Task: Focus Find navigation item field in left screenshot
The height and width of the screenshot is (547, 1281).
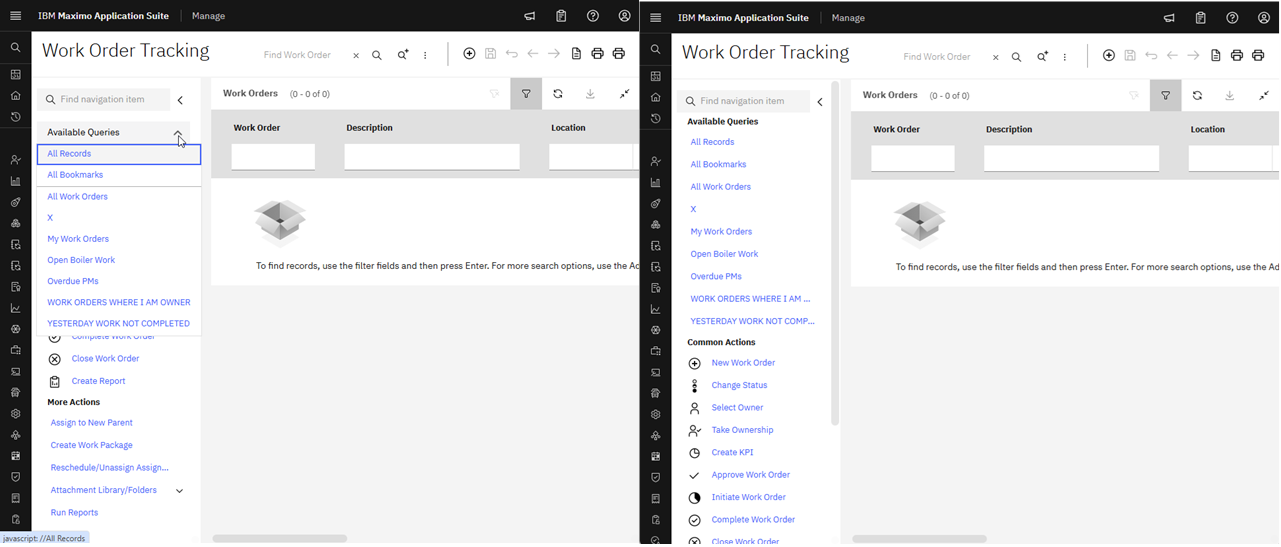Action: click(x=104, y=100)
